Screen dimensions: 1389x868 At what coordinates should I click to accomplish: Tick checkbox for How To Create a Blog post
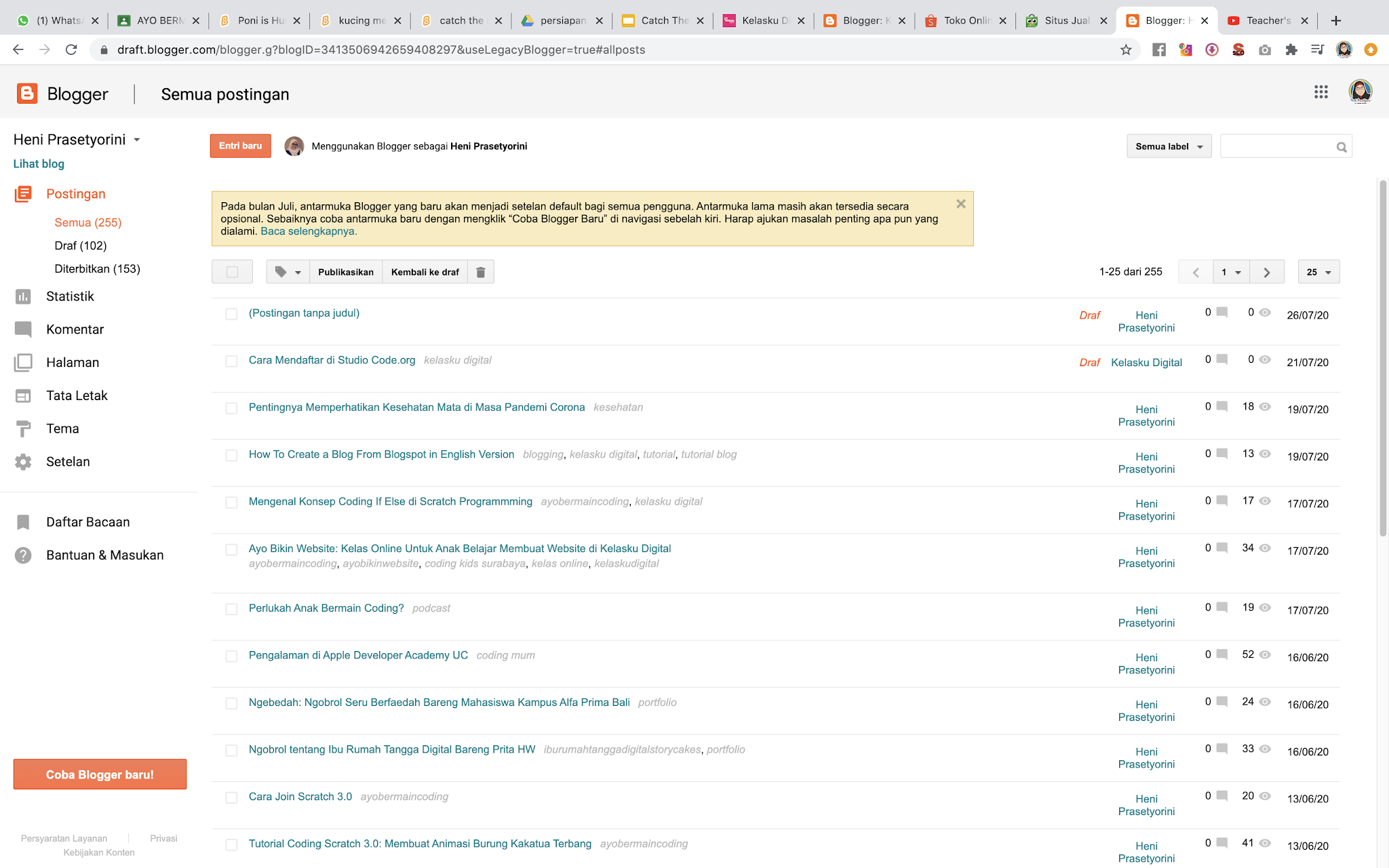point(231,456)
